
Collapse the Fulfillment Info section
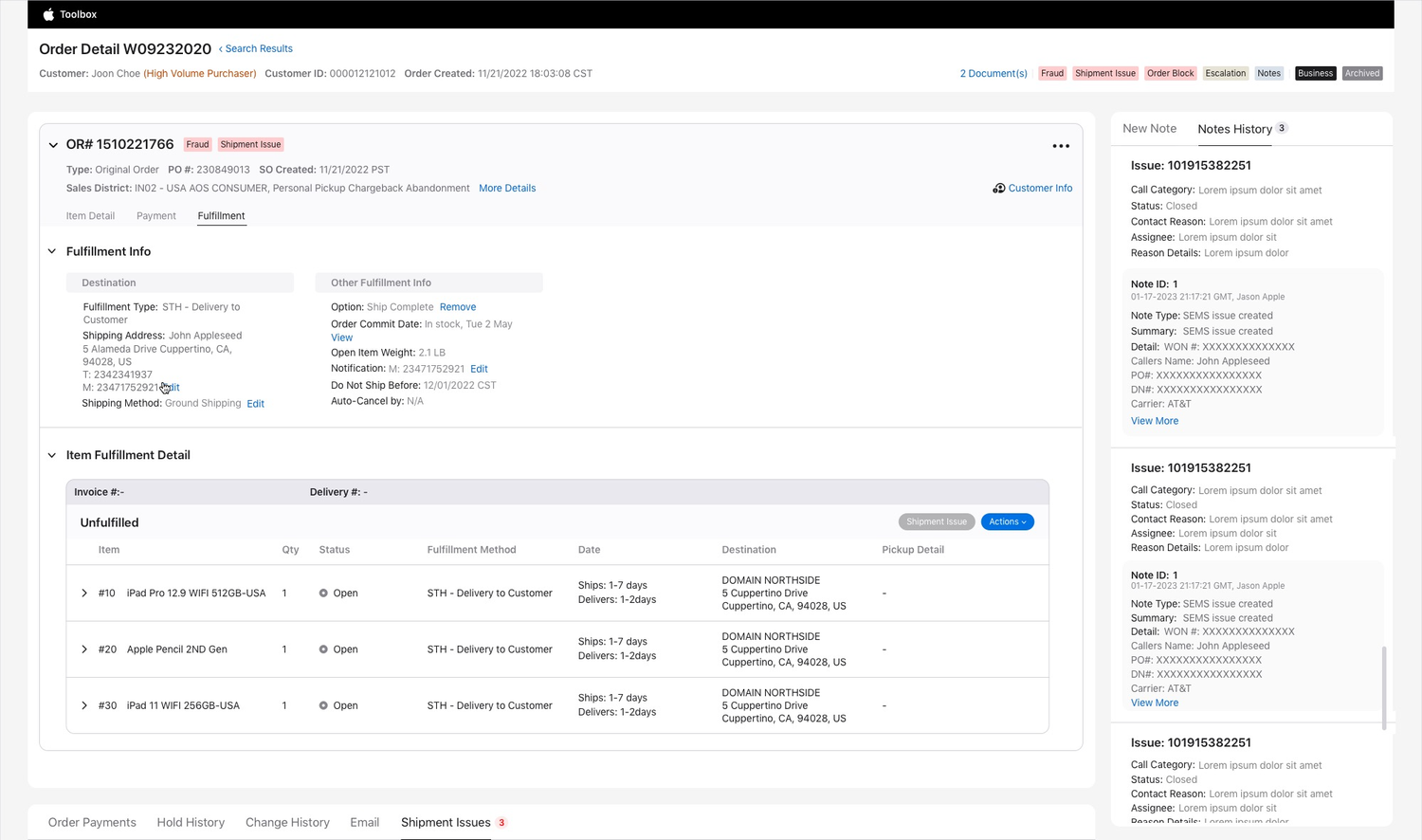pos(52,251)
